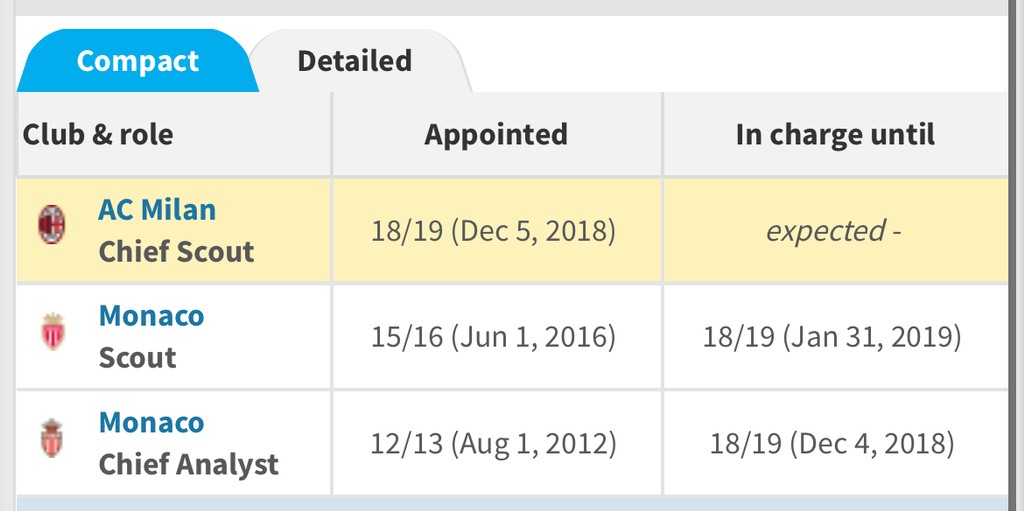
Task: Select the Chief Scout role text
Action: (x=176, y=252)
